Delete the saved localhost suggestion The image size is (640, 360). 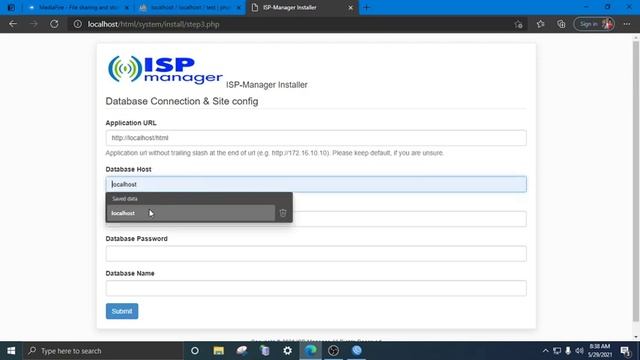[283, 213]
